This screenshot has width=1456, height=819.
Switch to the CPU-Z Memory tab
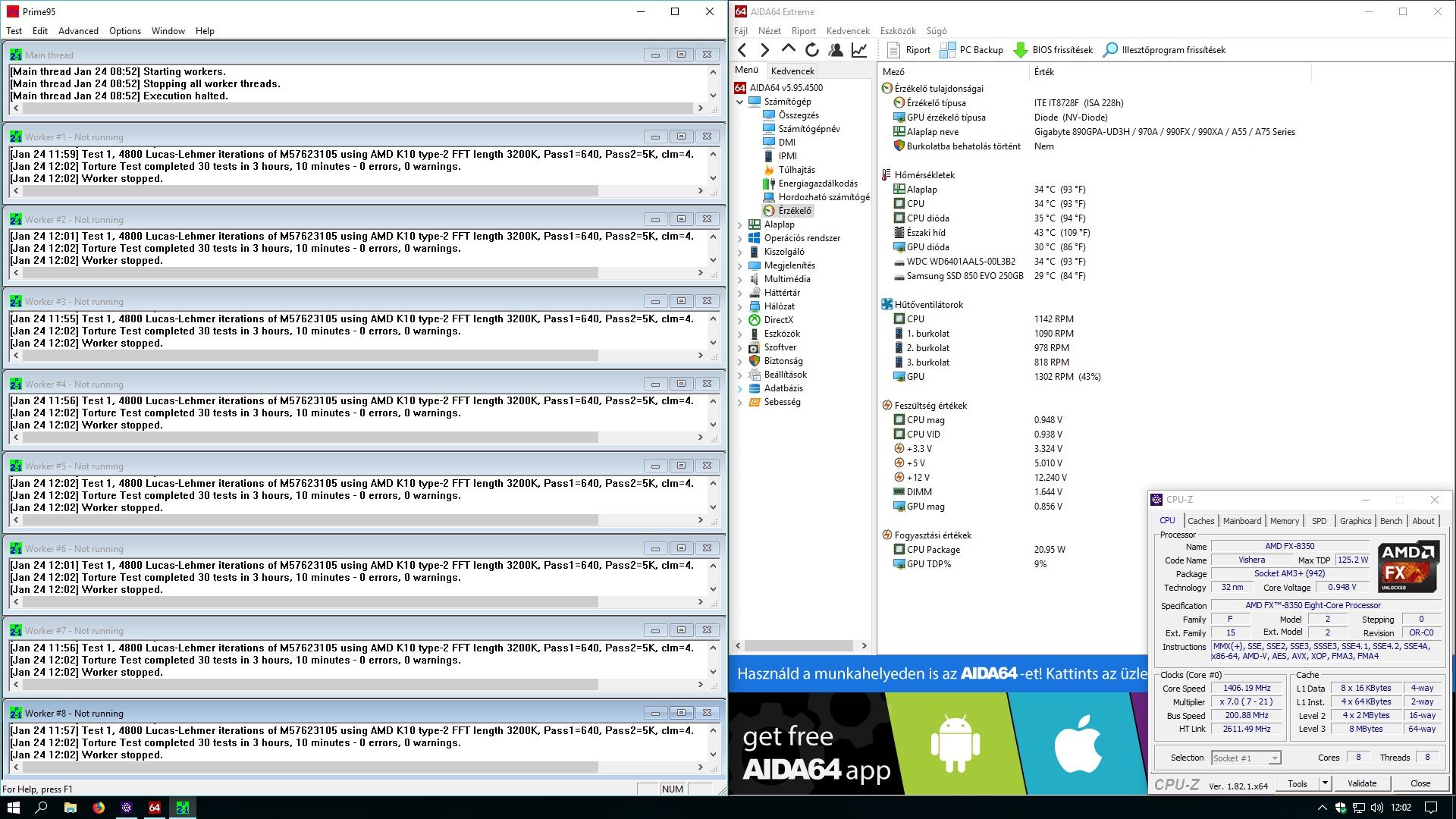coord(1284,521)
